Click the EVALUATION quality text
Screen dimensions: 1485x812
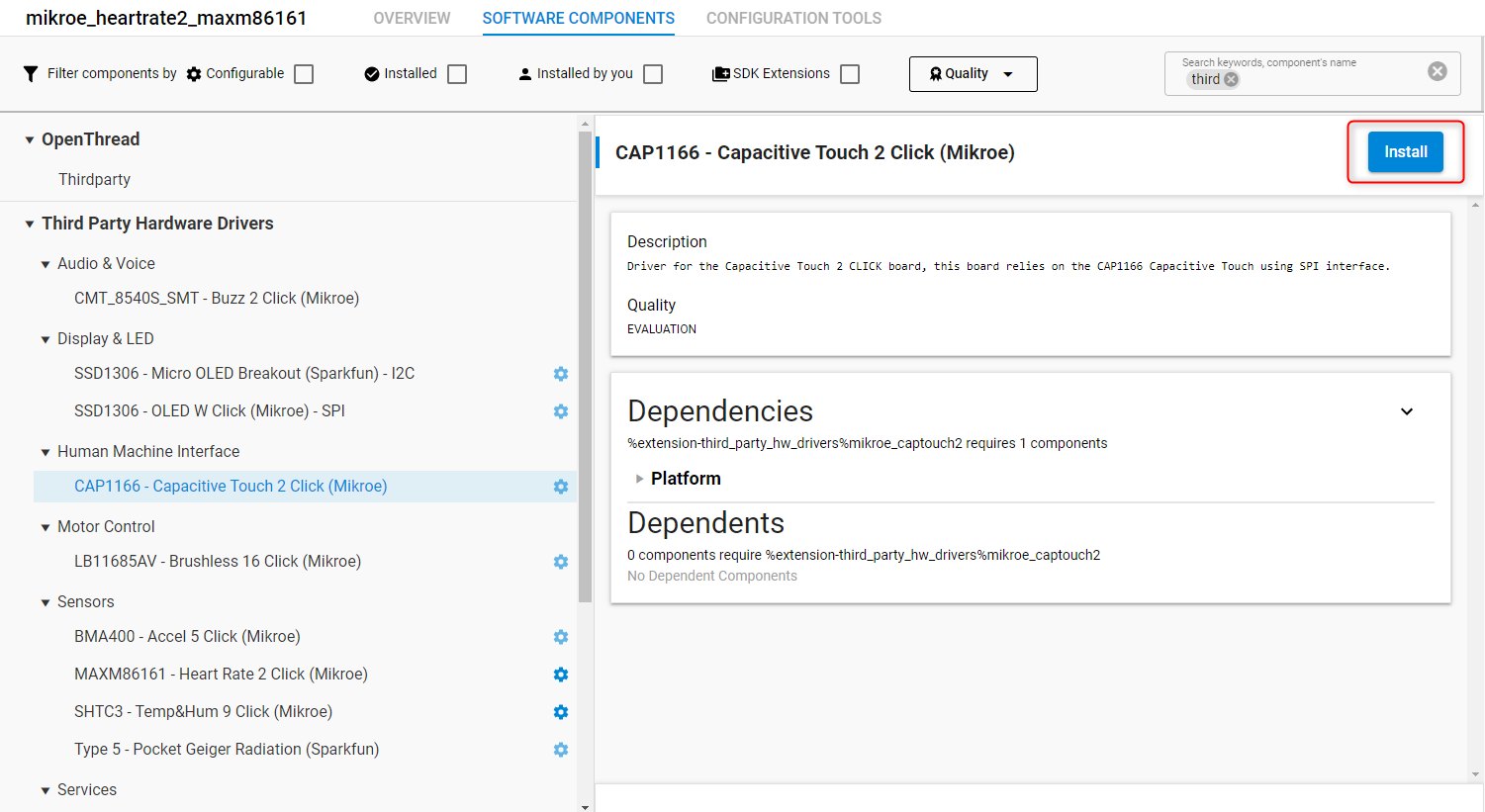click(662, 329)
